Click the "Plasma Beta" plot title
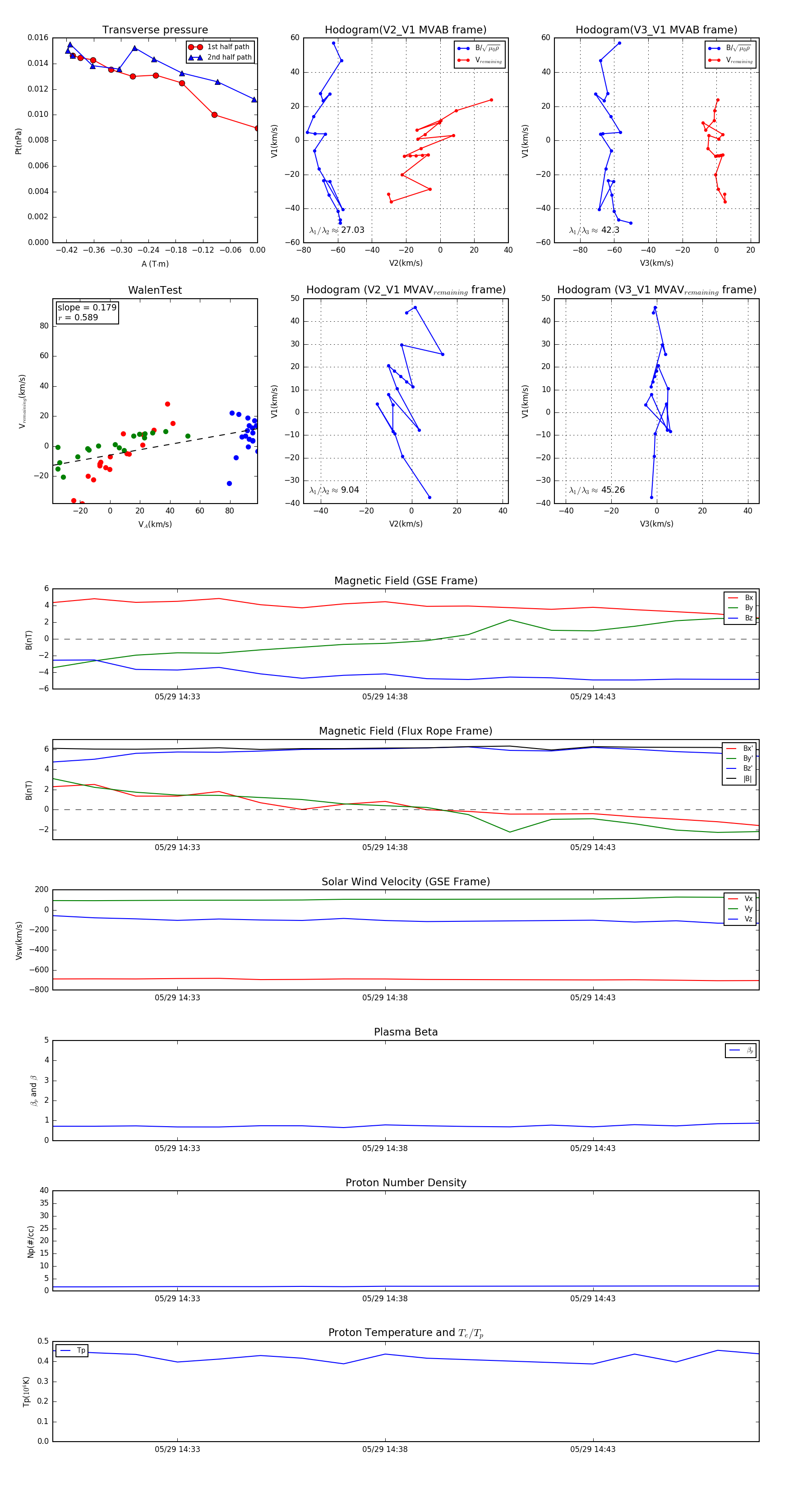 [406, 1032]
